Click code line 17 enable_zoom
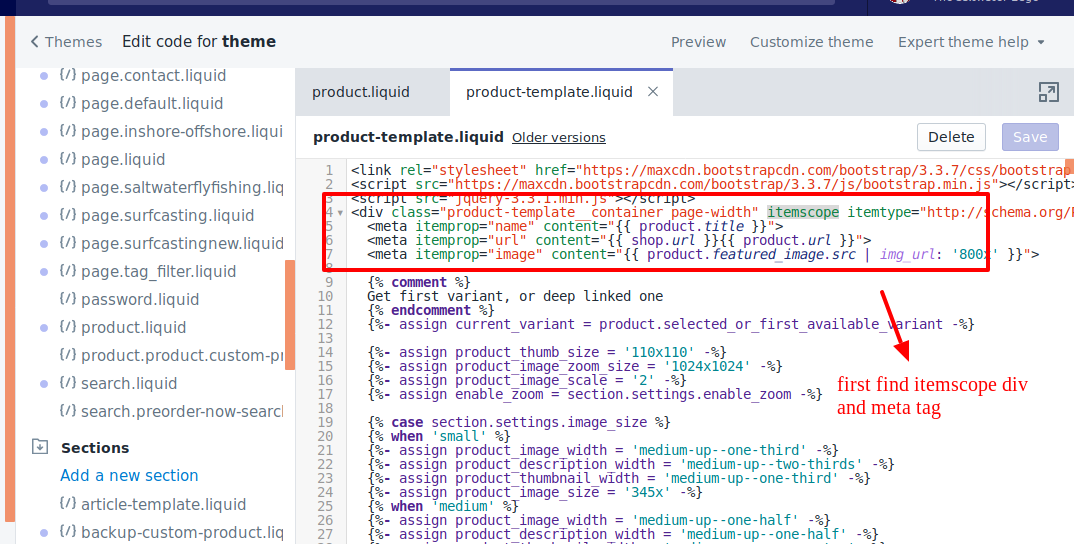Screen dimensions: 1074x544 [595, 395]
